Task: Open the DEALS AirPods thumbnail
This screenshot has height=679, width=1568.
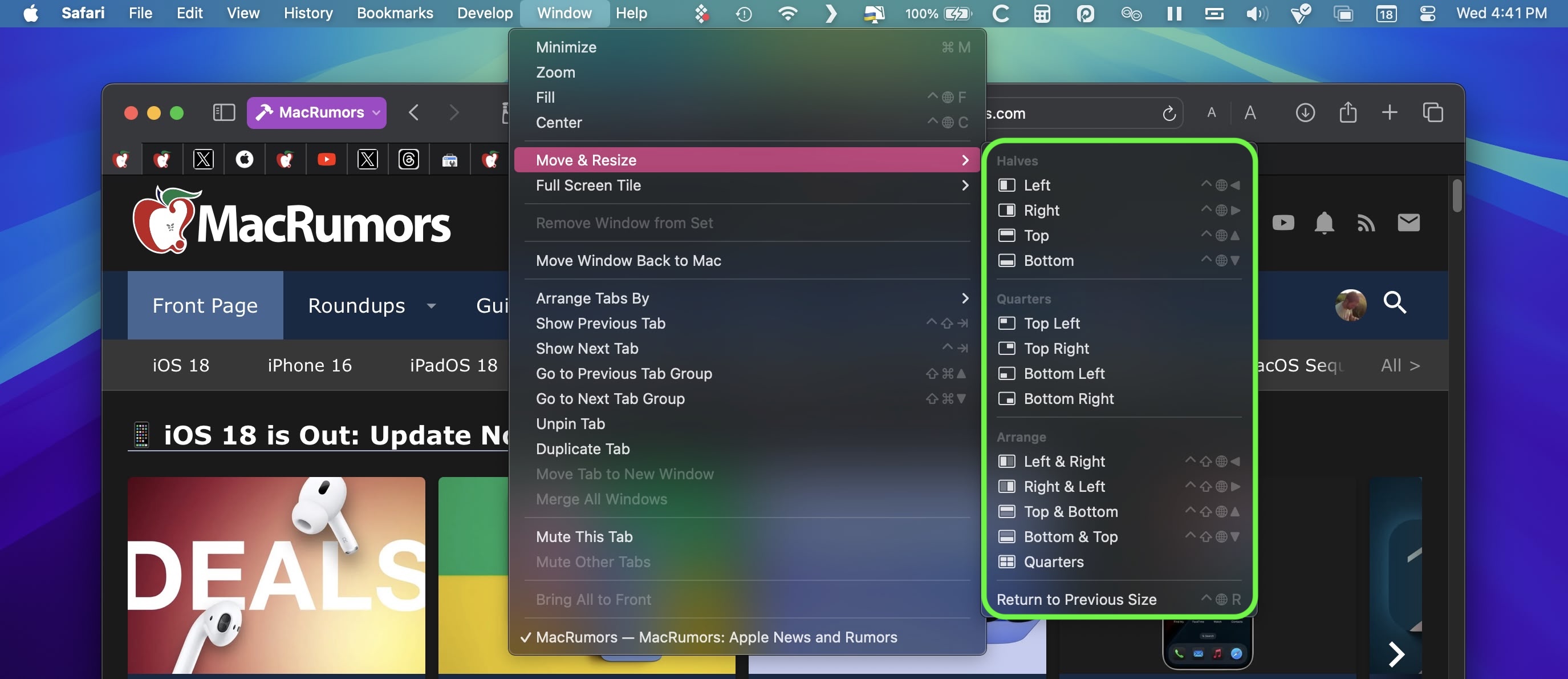Action: click(x=277, y=576)
